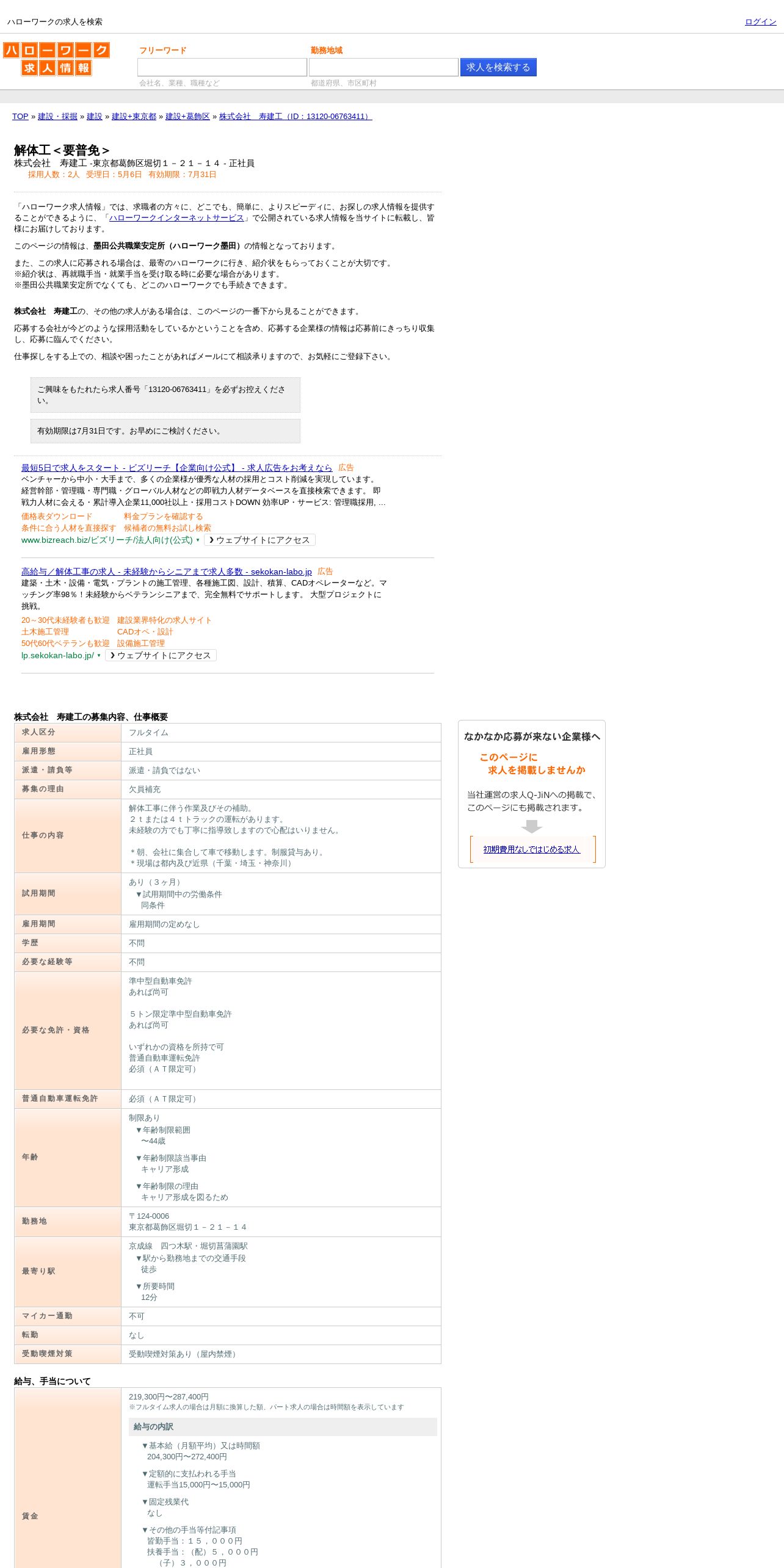Click 料金プランを確認する ad sublink

click(163, 517)
